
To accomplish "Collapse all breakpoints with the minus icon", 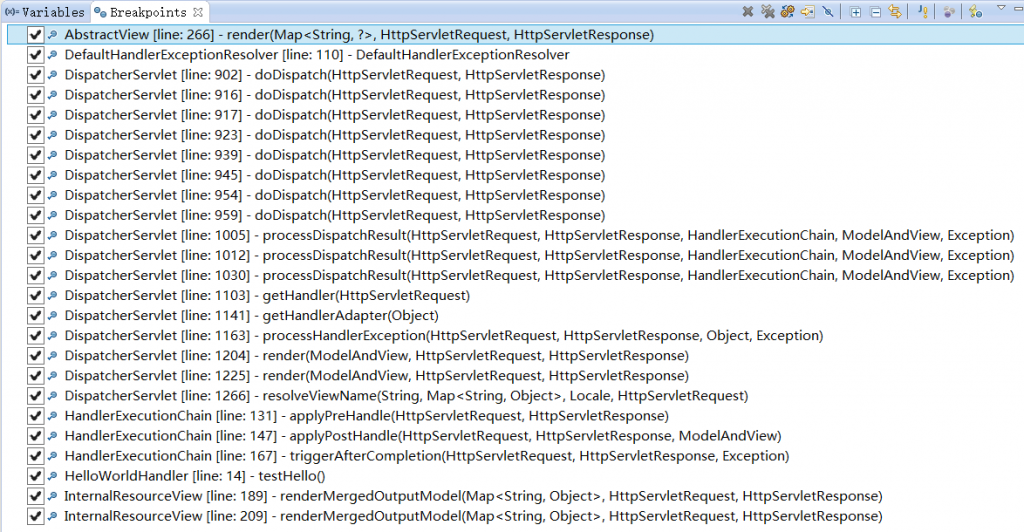I will pos(875,12).
